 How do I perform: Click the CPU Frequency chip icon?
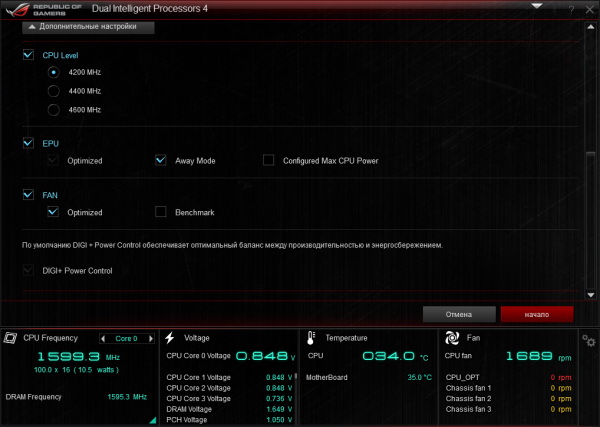[x=10, y=338]
